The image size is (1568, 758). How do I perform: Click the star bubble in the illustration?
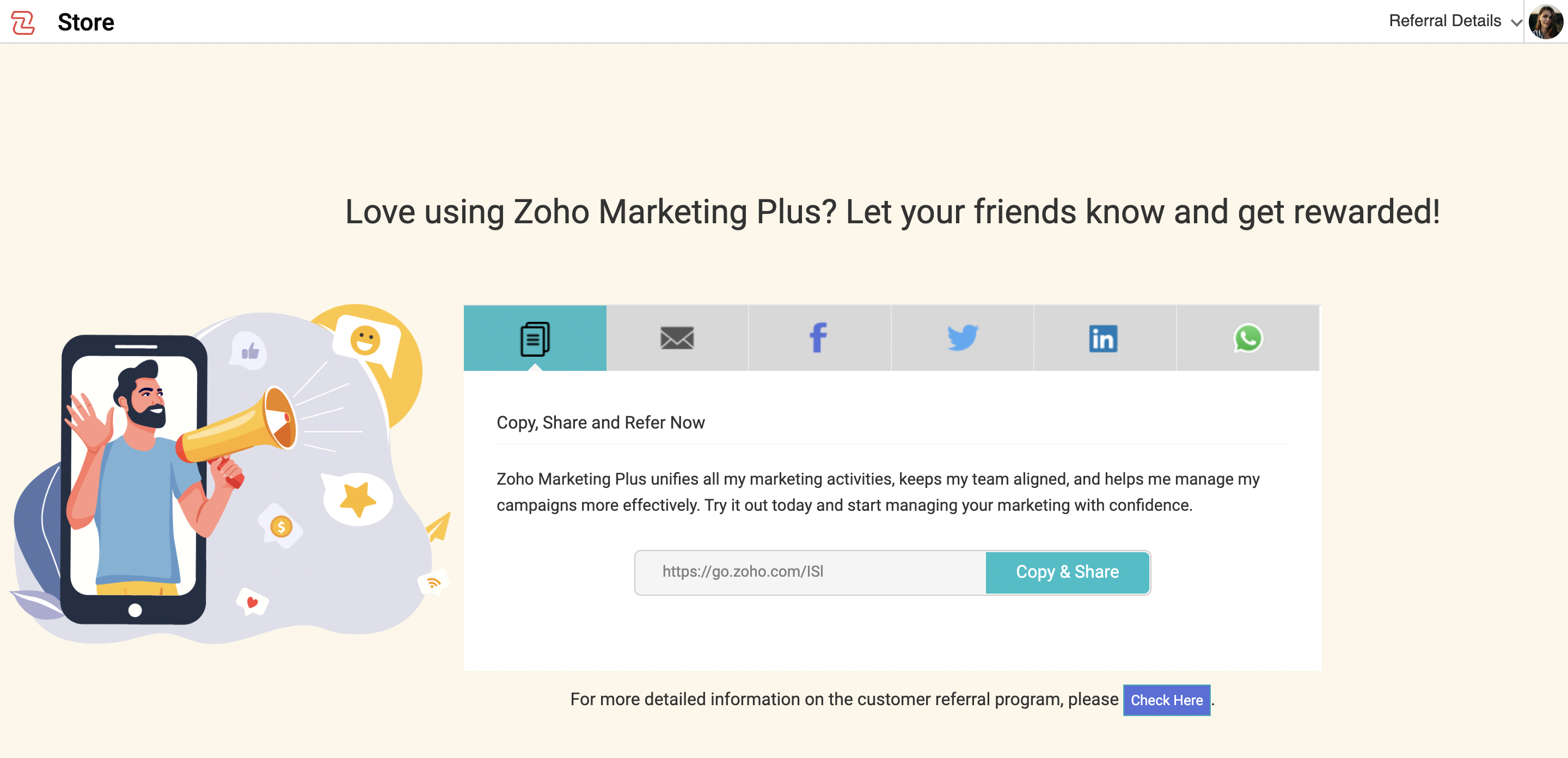tap(357, 499)
